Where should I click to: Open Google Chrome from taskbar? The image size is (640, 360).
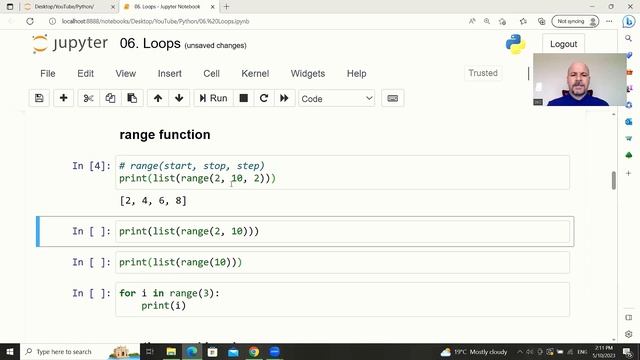point(254,352)
